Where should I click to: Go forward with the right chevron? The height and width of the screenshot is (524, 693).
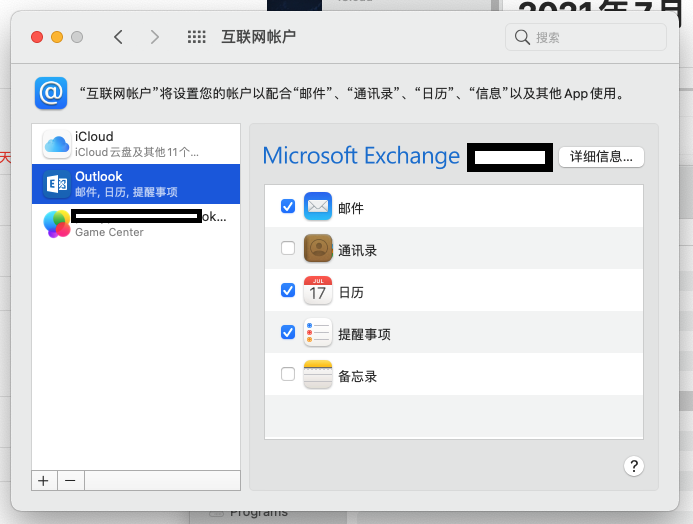tap(154, 37)
